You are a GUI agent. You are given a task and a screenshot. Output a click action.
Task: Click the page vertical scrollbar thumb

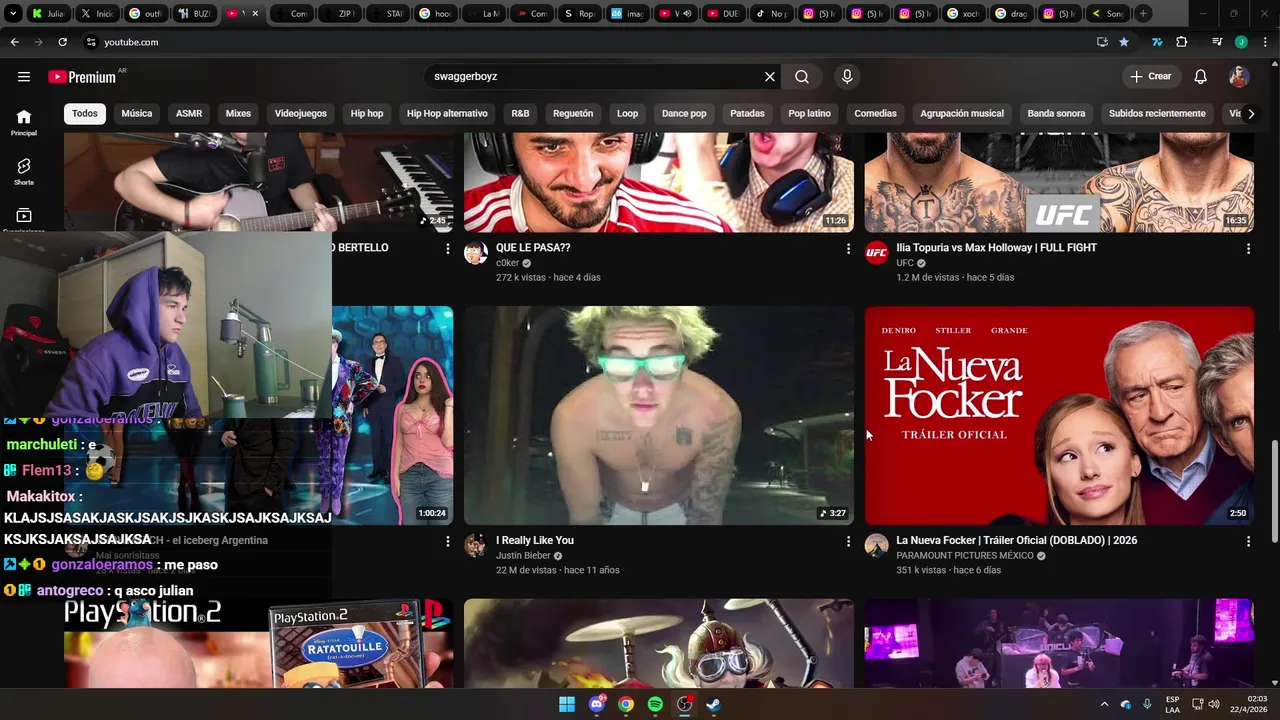point(1274,490)
